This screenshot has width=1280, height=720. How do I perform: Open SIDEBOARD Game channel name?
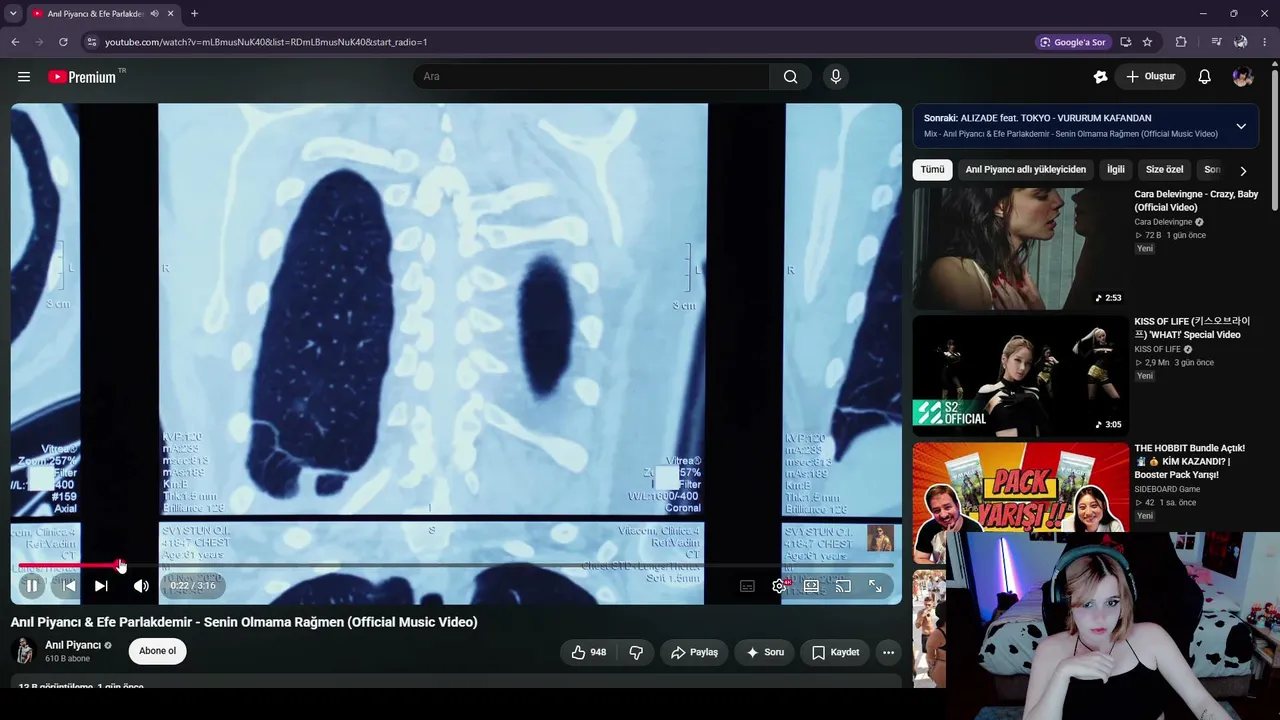[1167, 489]
